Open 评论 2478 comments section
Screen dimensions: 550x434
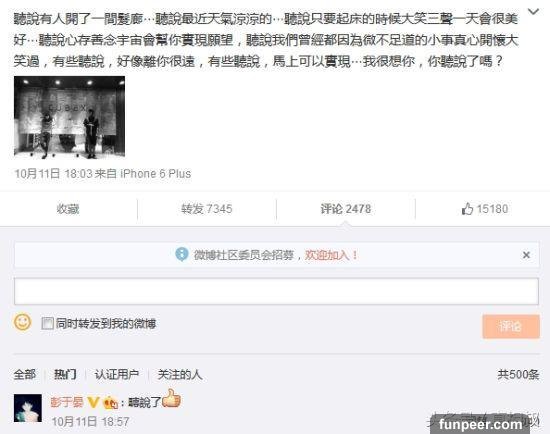point(346,209)
